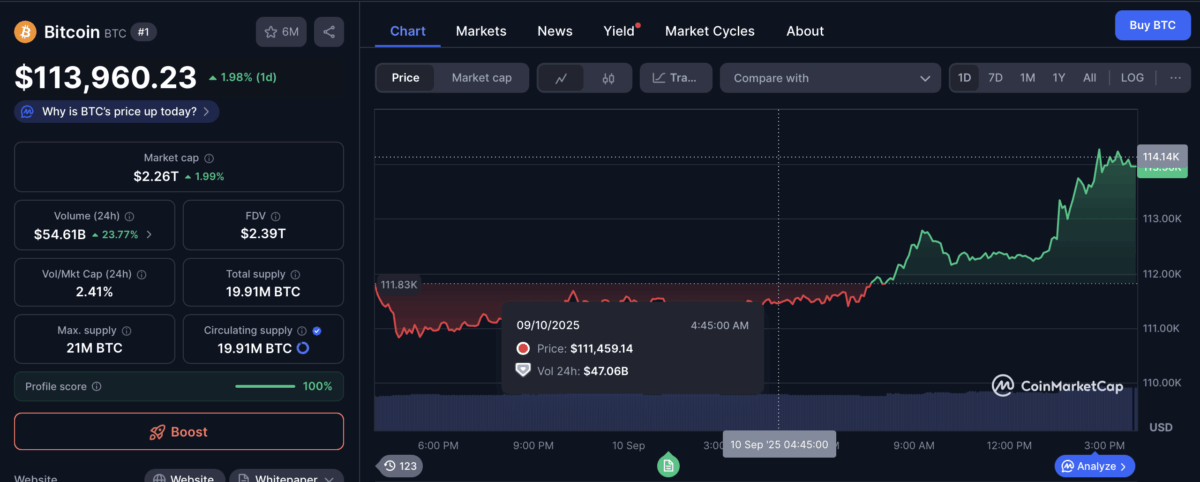
Task: Expand Why is BTC's price up today
Action: 117,112
